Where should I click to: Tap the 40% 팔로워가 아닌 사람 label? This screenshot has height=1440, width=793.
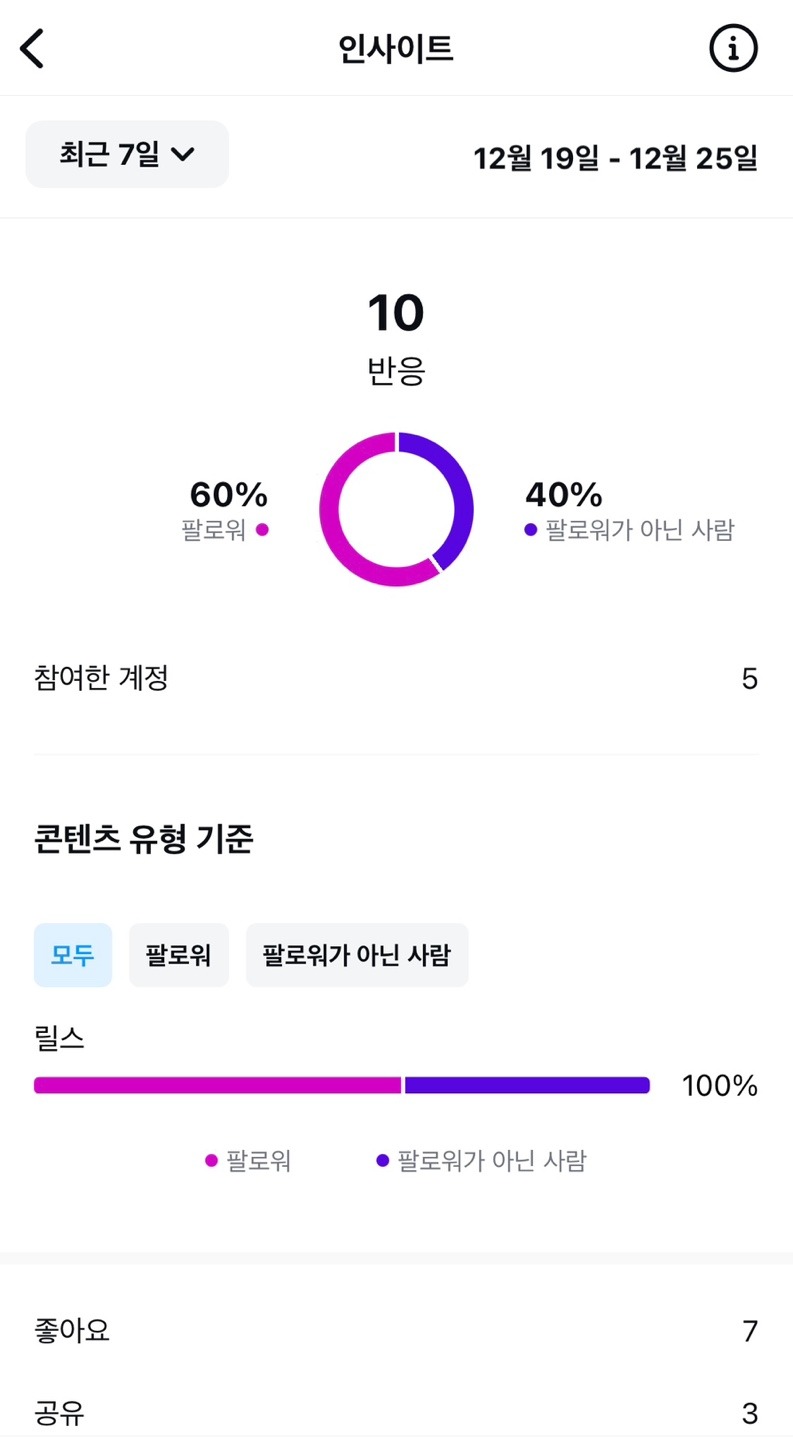click(629, 510)
